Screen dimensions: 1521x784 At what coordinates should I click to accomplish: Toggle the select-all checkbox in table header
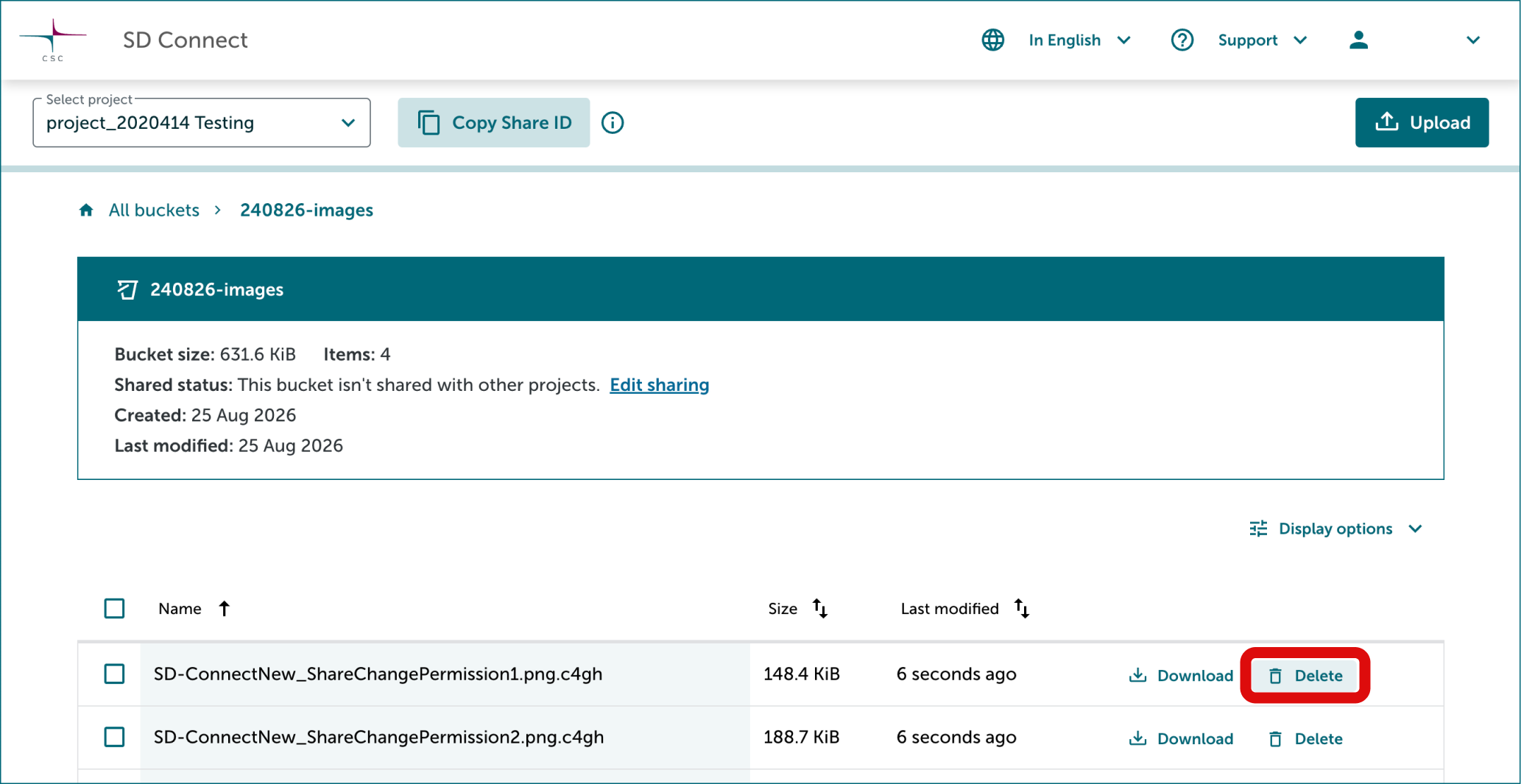pyautogui.click(x=114, y=609)
